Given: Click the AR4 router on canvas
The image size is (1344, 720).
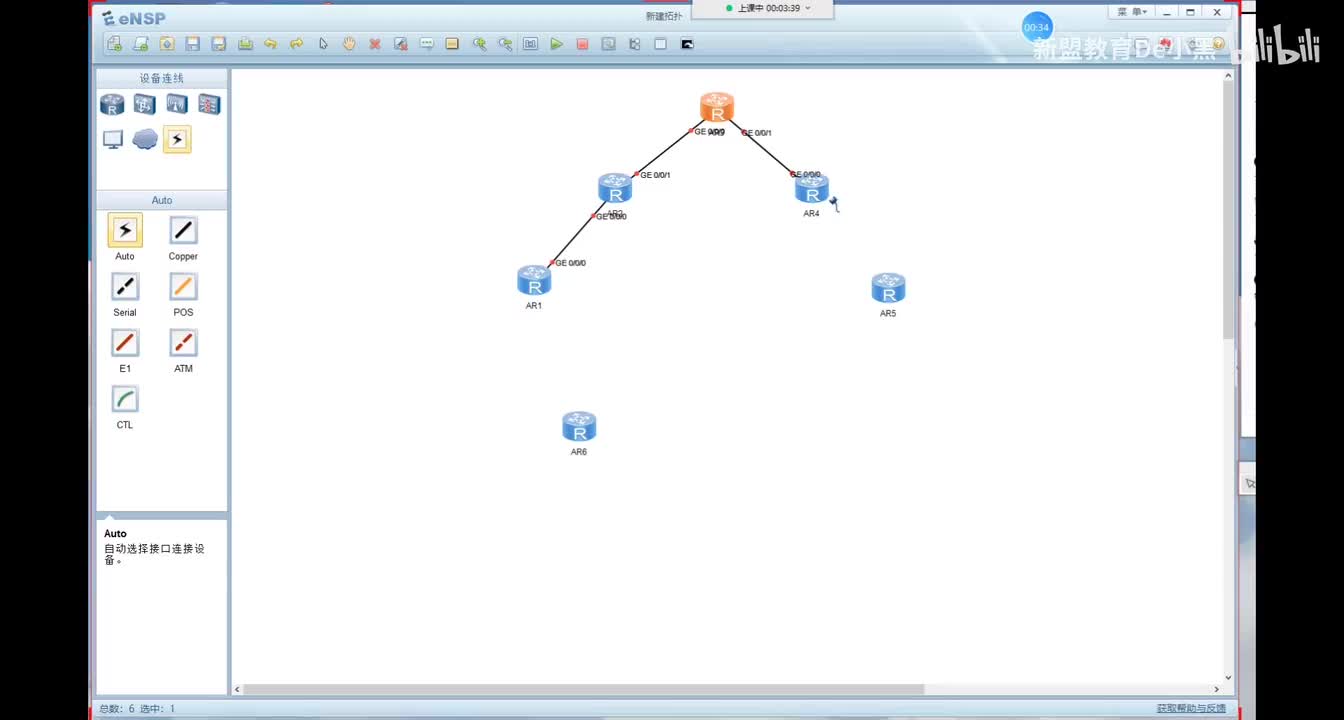Looking at the screenshot, I should 812,188.
